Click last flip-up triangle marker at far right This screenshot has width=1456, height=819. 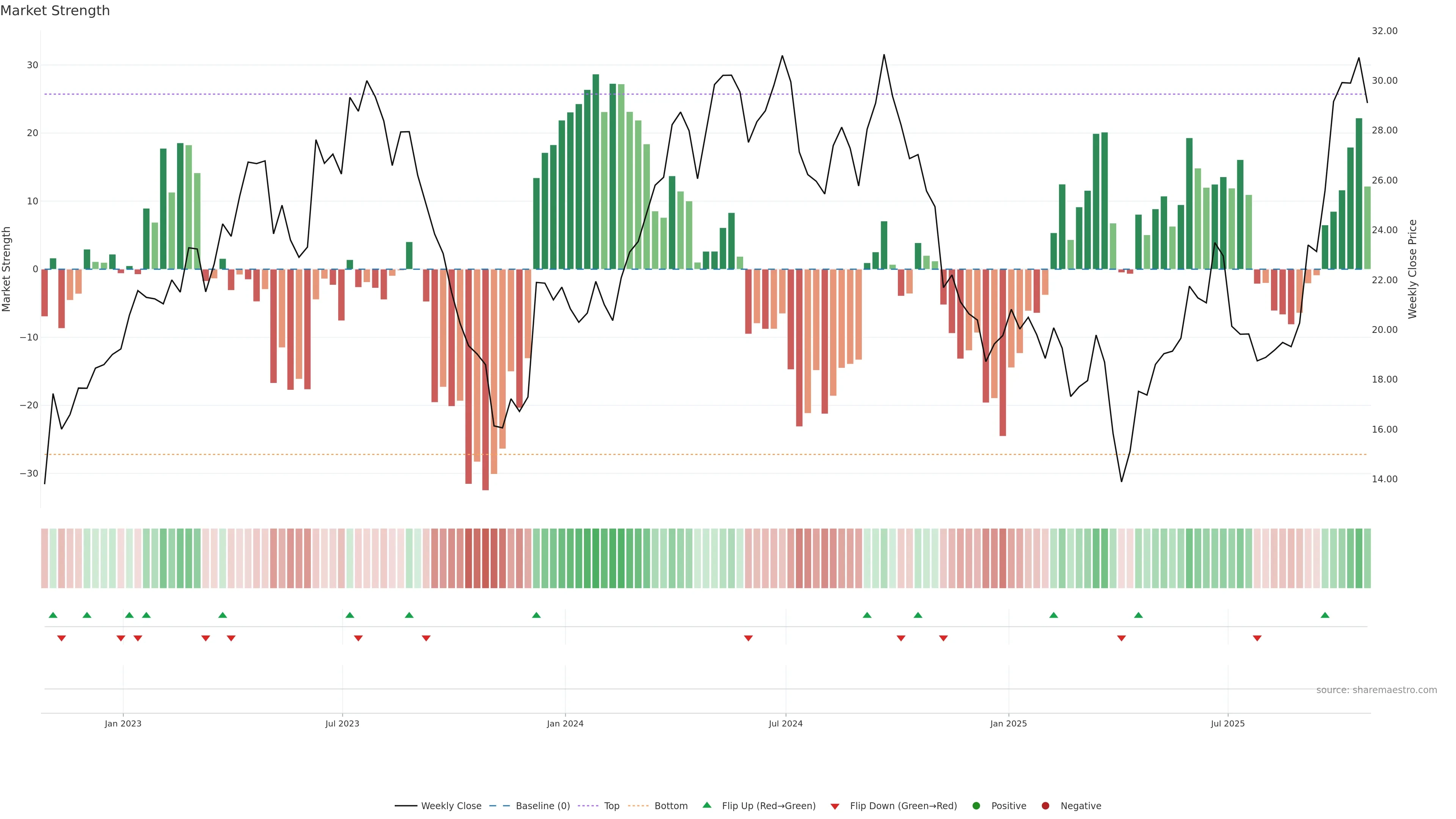pos(1325,615)
